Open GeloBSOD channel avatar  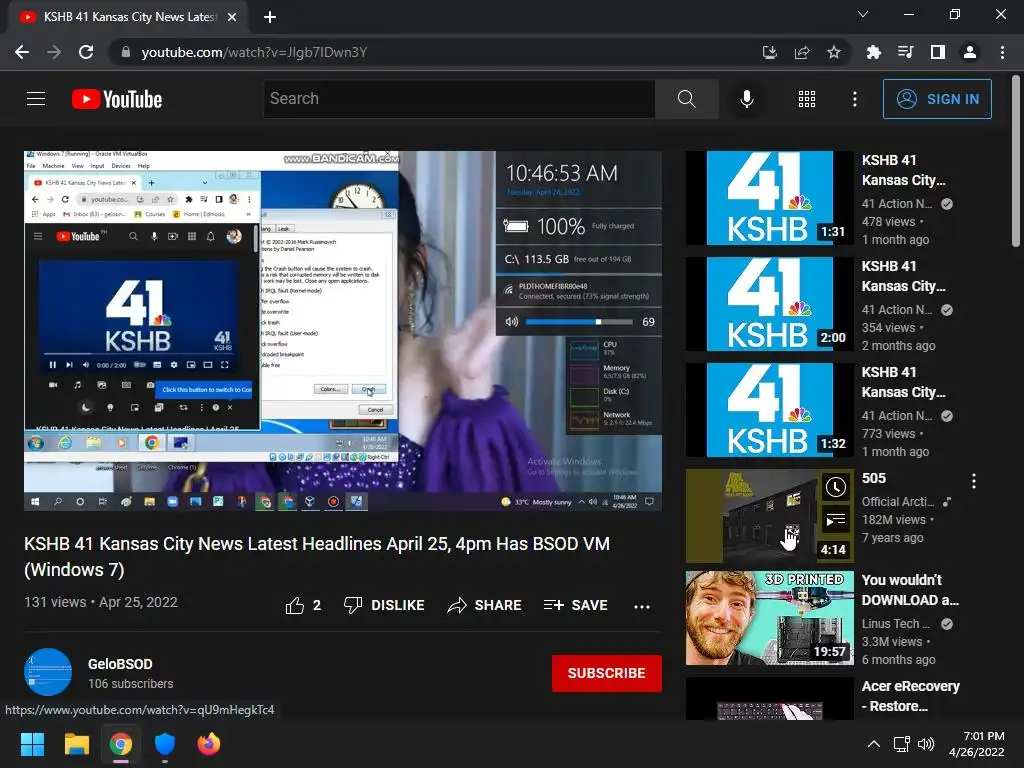click(48, 671)
